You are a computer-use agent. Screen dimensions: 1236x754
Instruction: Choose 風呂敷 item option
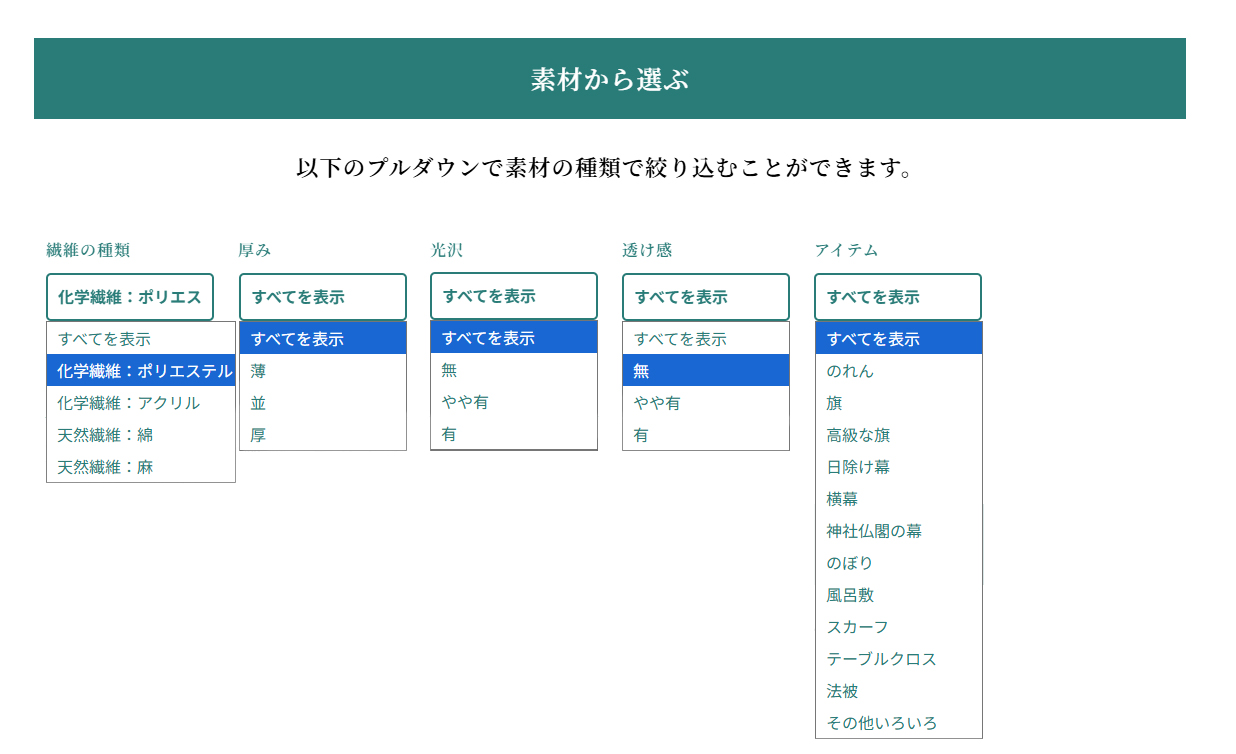[899, 595]
